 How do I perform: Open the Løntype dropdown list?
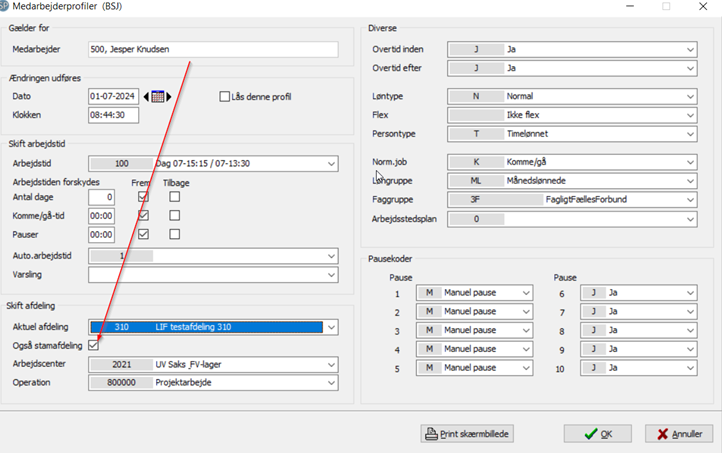click(690, 97)
